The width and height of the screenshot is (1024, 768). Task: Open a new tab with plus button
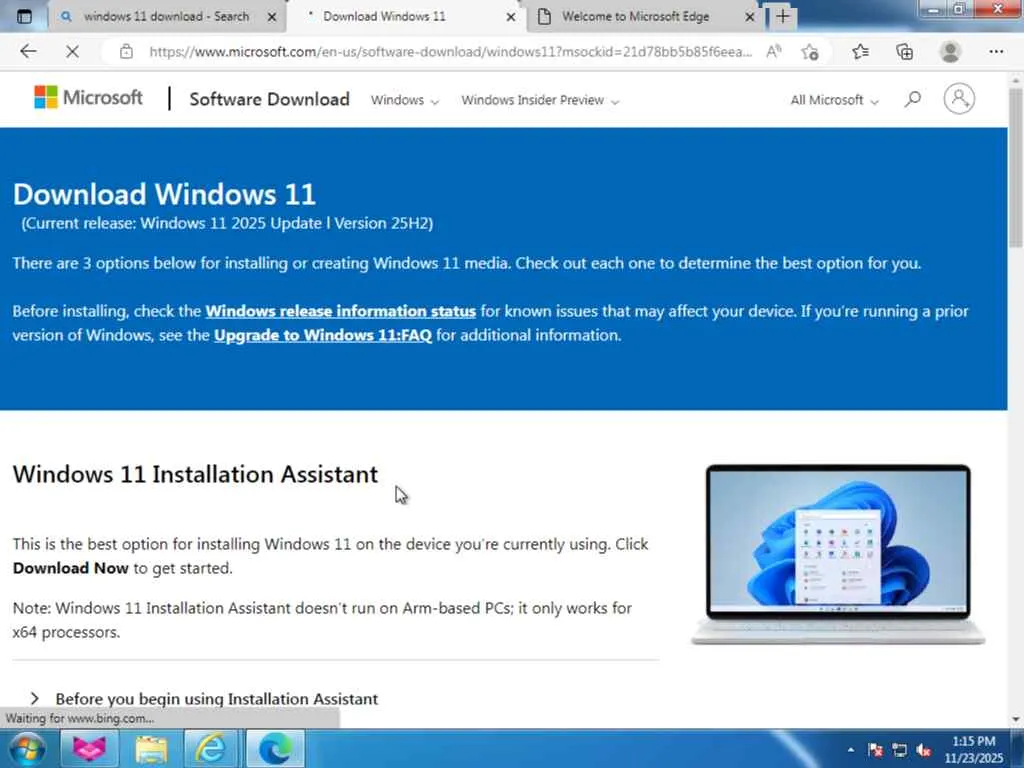[782, 16]
